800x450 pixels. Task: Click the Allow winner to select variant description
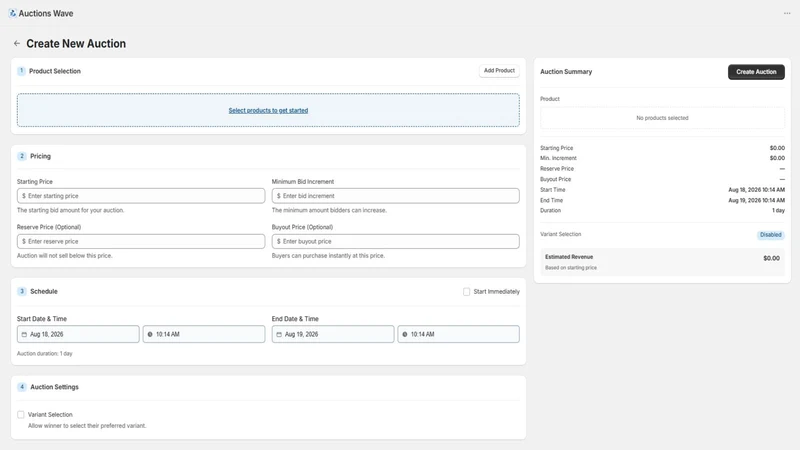87,426
